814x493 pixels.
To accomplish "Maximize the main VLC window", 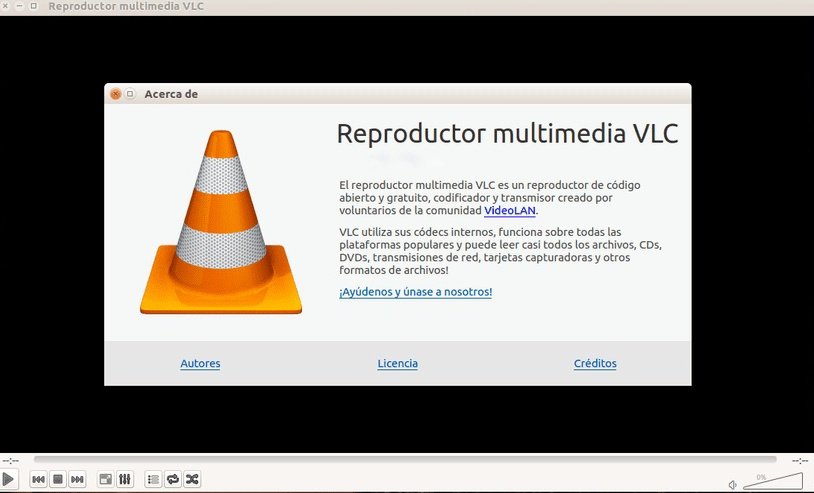I will pyautogui.click(x=34, y=6).
